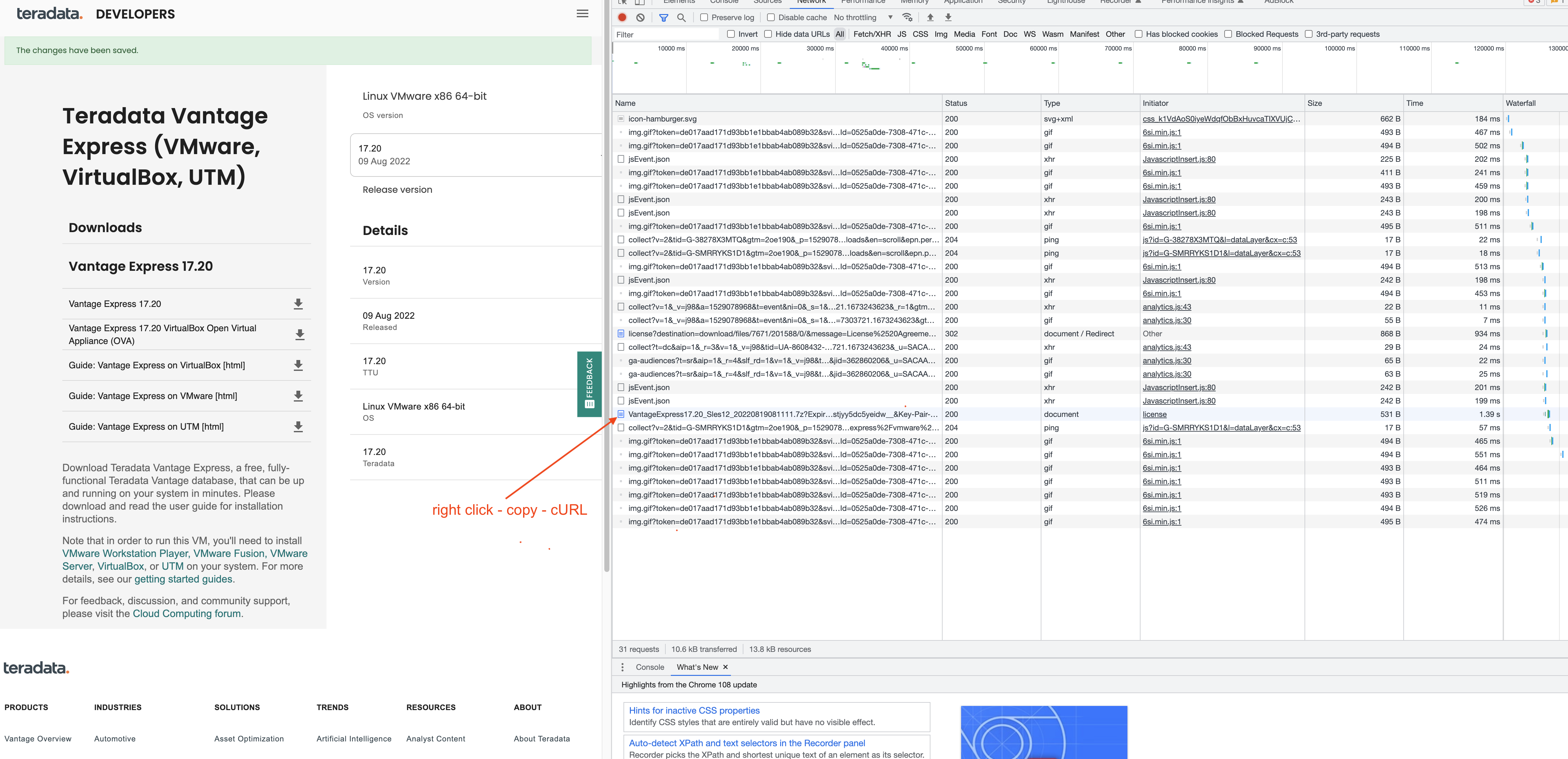Enable the Preserve log checkbox
Image resolution: width=1568 pixels, height=759 pixels.
click(x=704, y=18)
